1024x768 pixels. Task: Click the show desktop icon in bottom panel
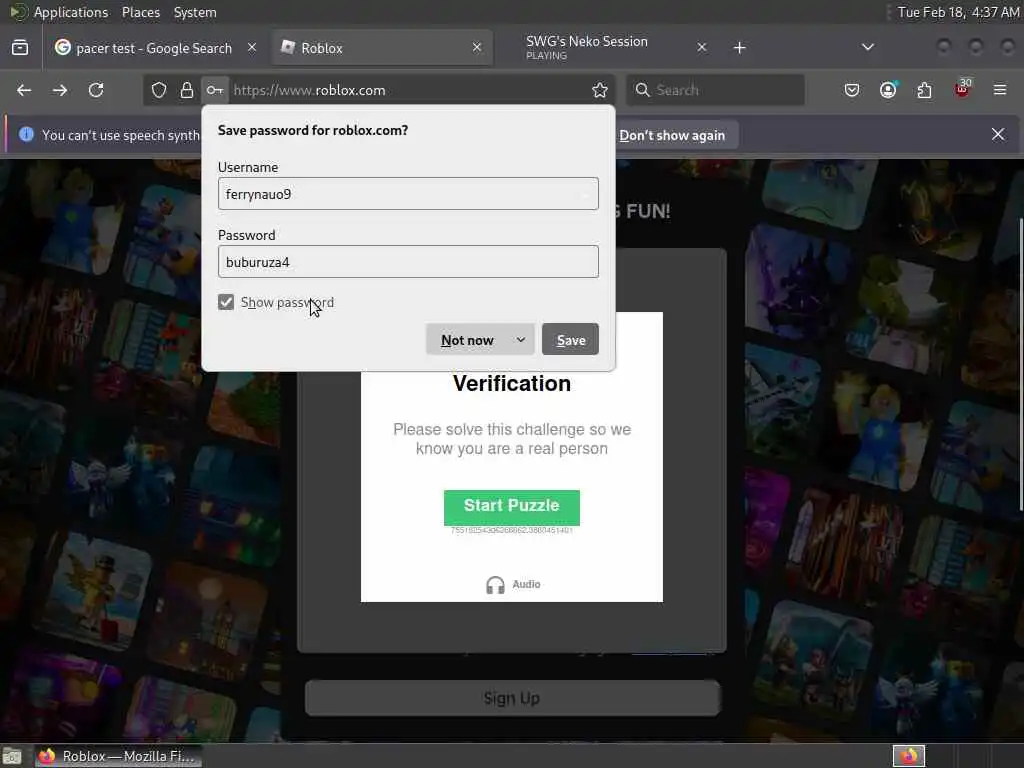pyautogui.click(x=12, y=757)
